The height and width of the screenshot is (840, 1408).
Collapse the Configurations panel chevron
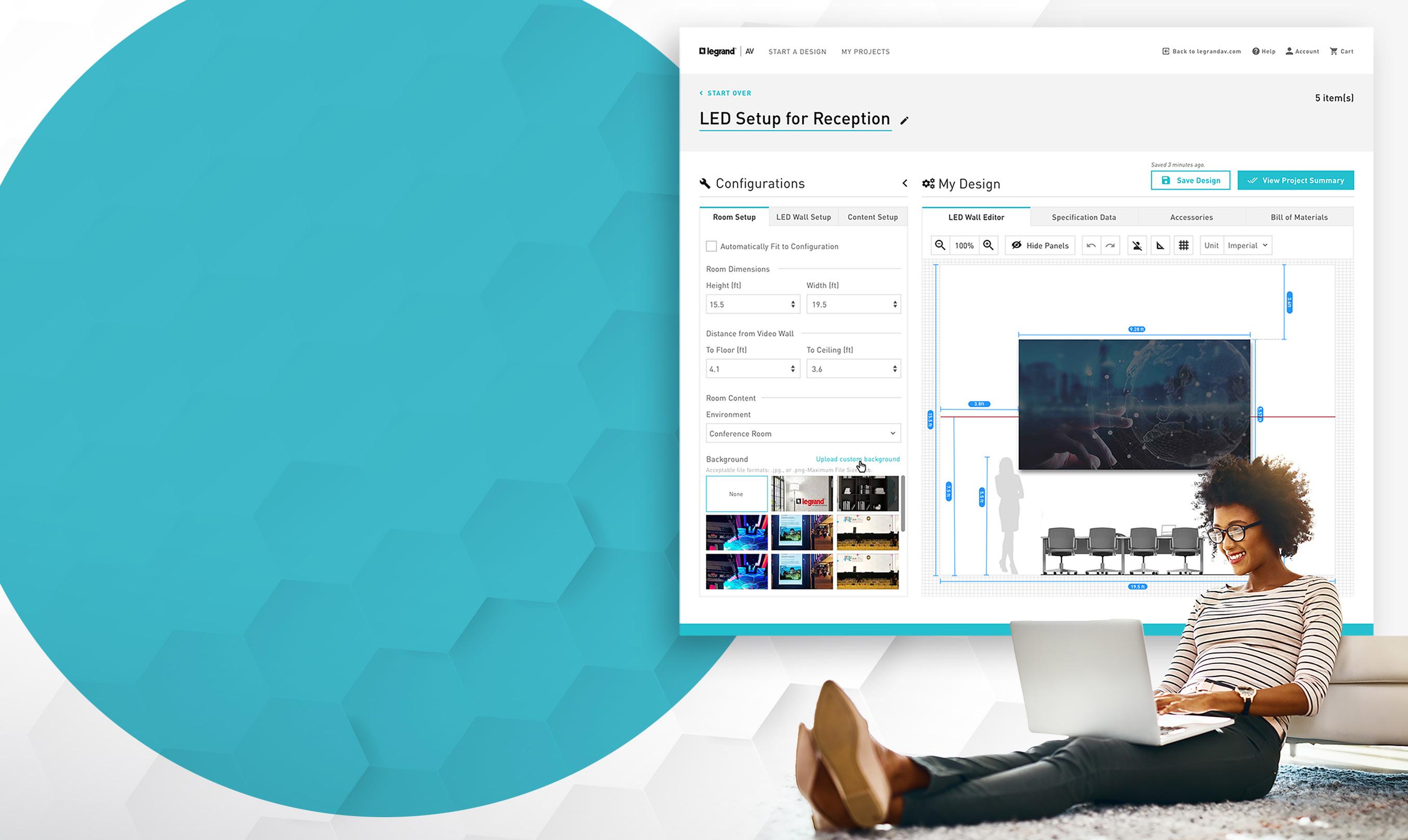point(904,183)
